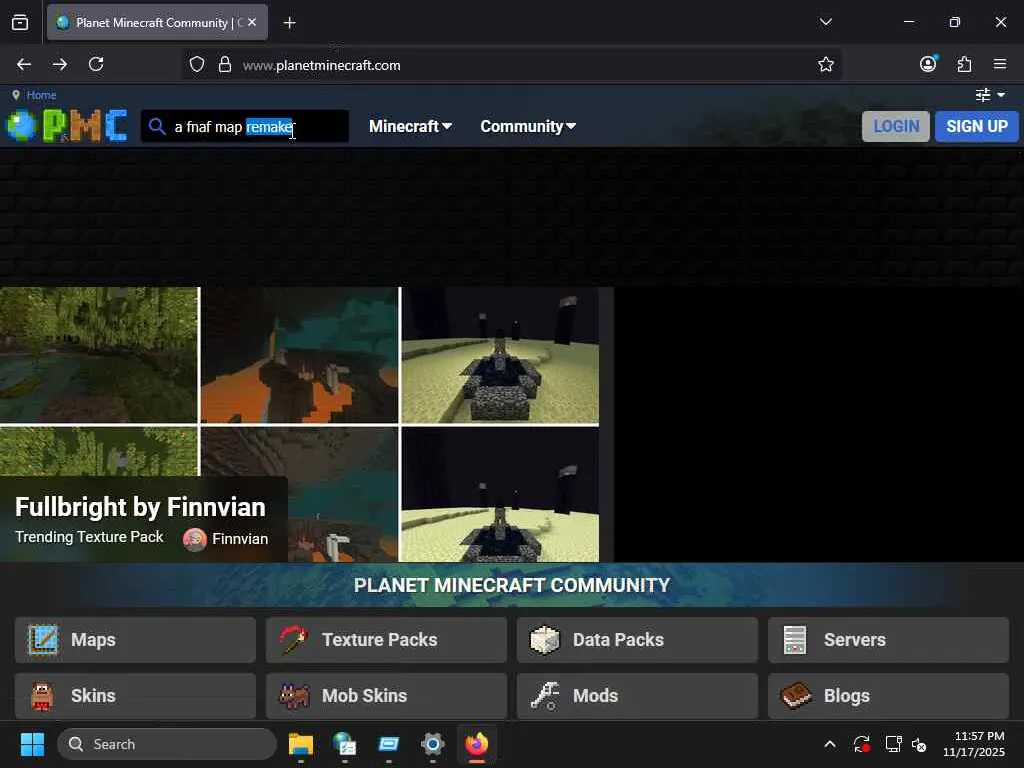The width and height of the screenshot is (1024, 768).
Task: Click the Maps category icon
Action: [x=43, y=640]
